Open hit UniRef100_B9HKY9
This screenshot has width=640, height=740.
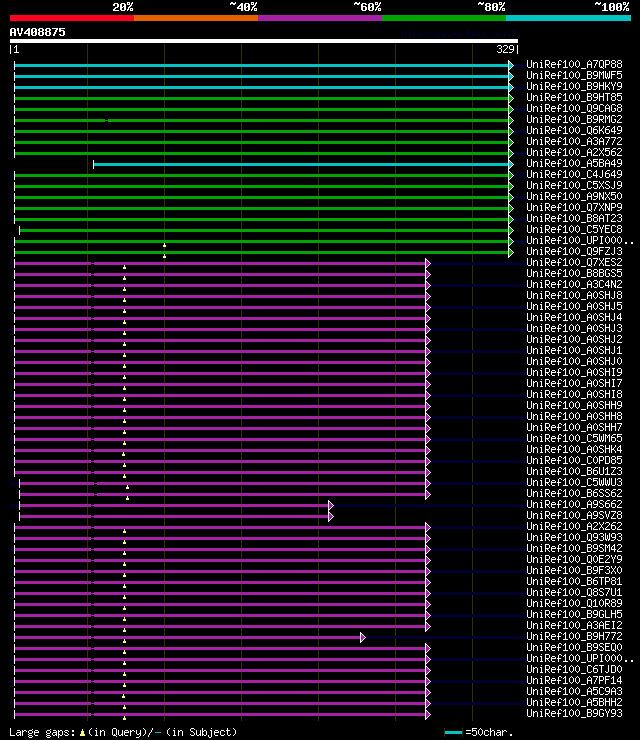(x=574, y=86)
